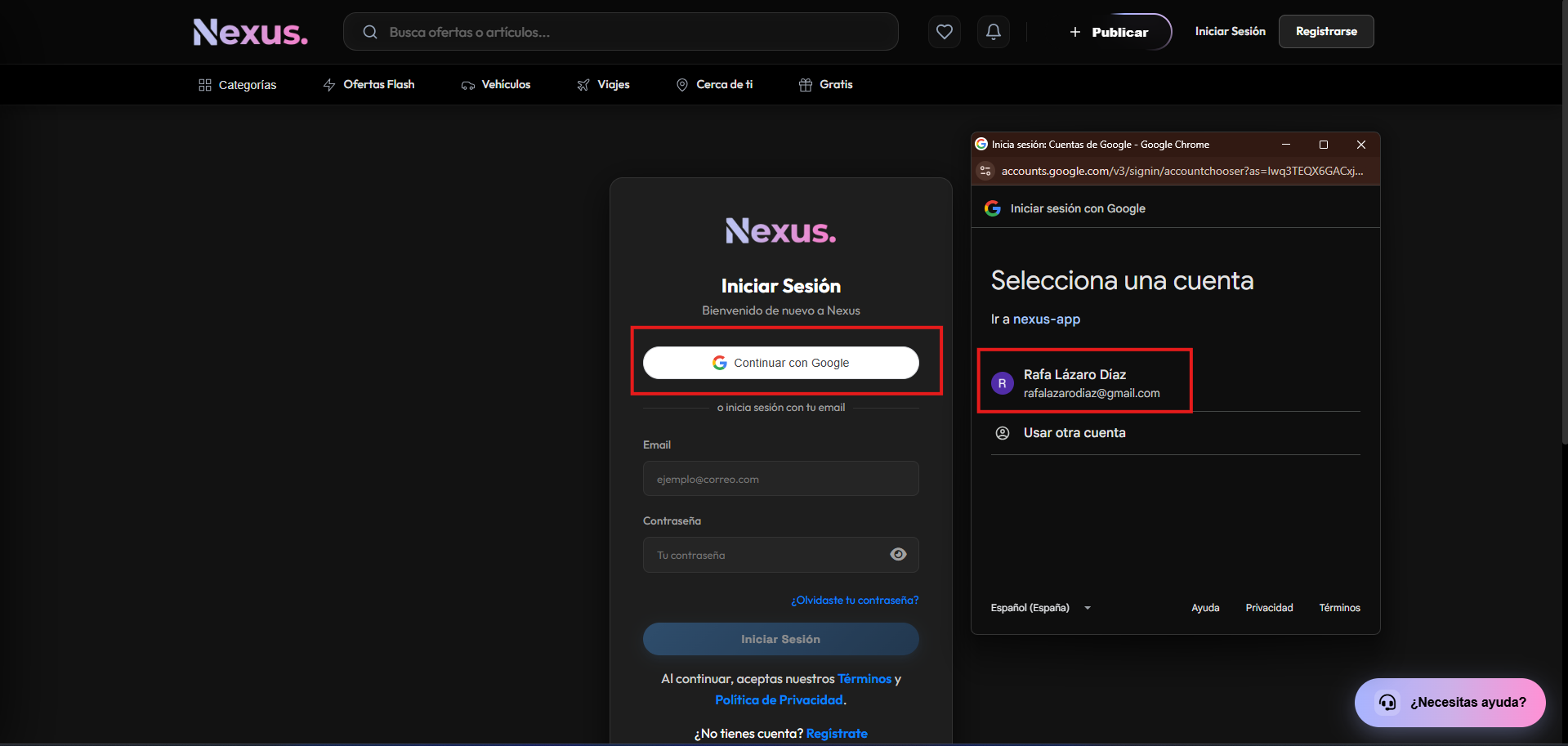The width and height of the screenshot is (1568, 746).
Task: Open the Nexus logo in header
Action: (250, 32)
